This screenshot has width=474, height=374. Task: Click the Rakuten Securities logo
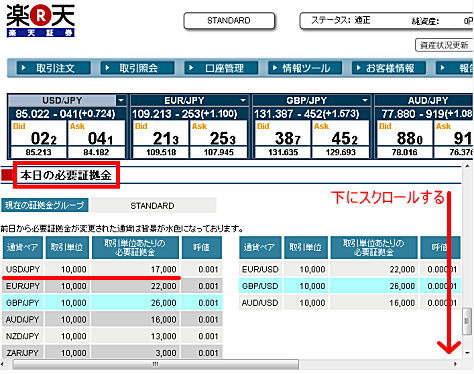coord(40,21)
